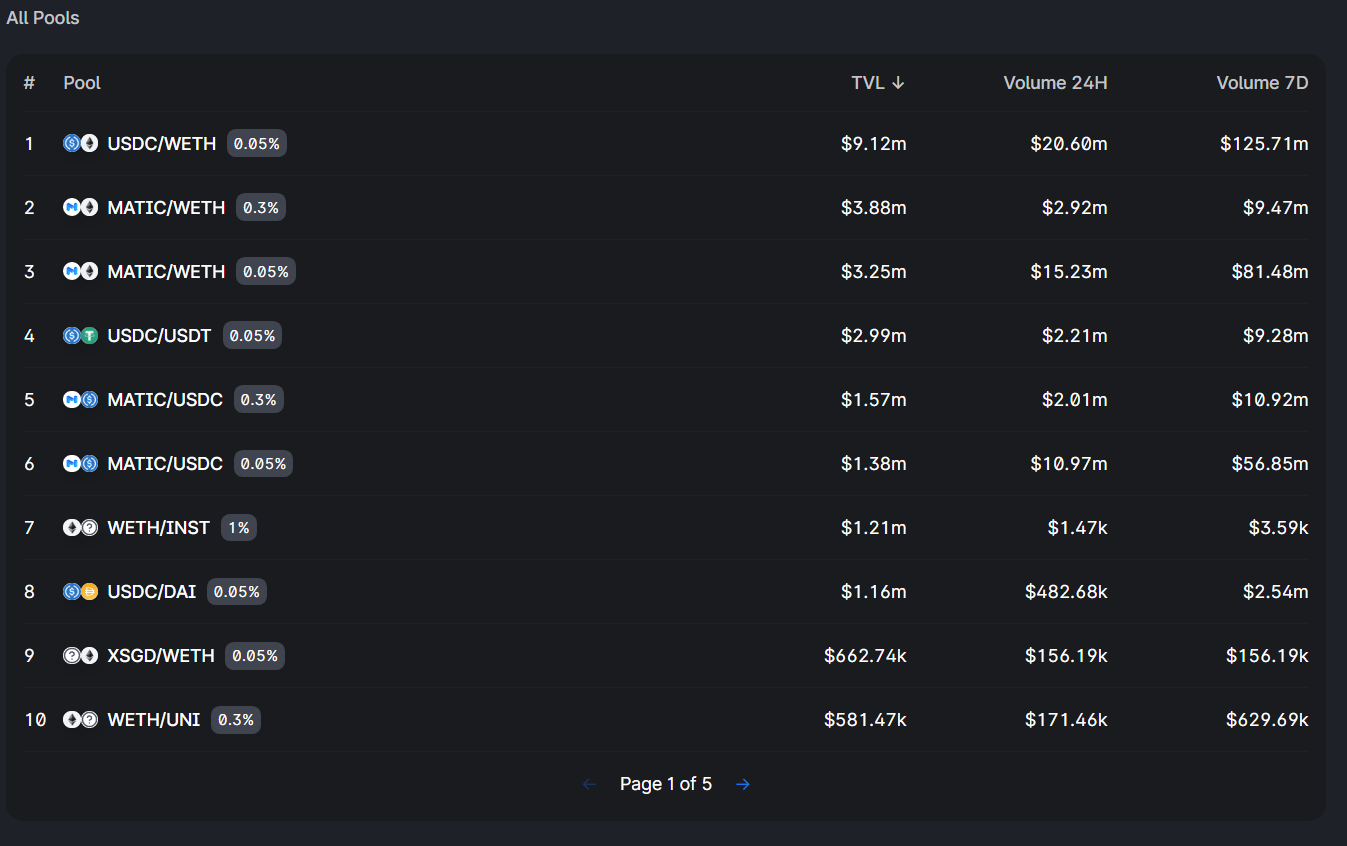Click 24H volume value $171.46k
Viewport: 1347px width, 846px height.
(x=1066, y=719)
